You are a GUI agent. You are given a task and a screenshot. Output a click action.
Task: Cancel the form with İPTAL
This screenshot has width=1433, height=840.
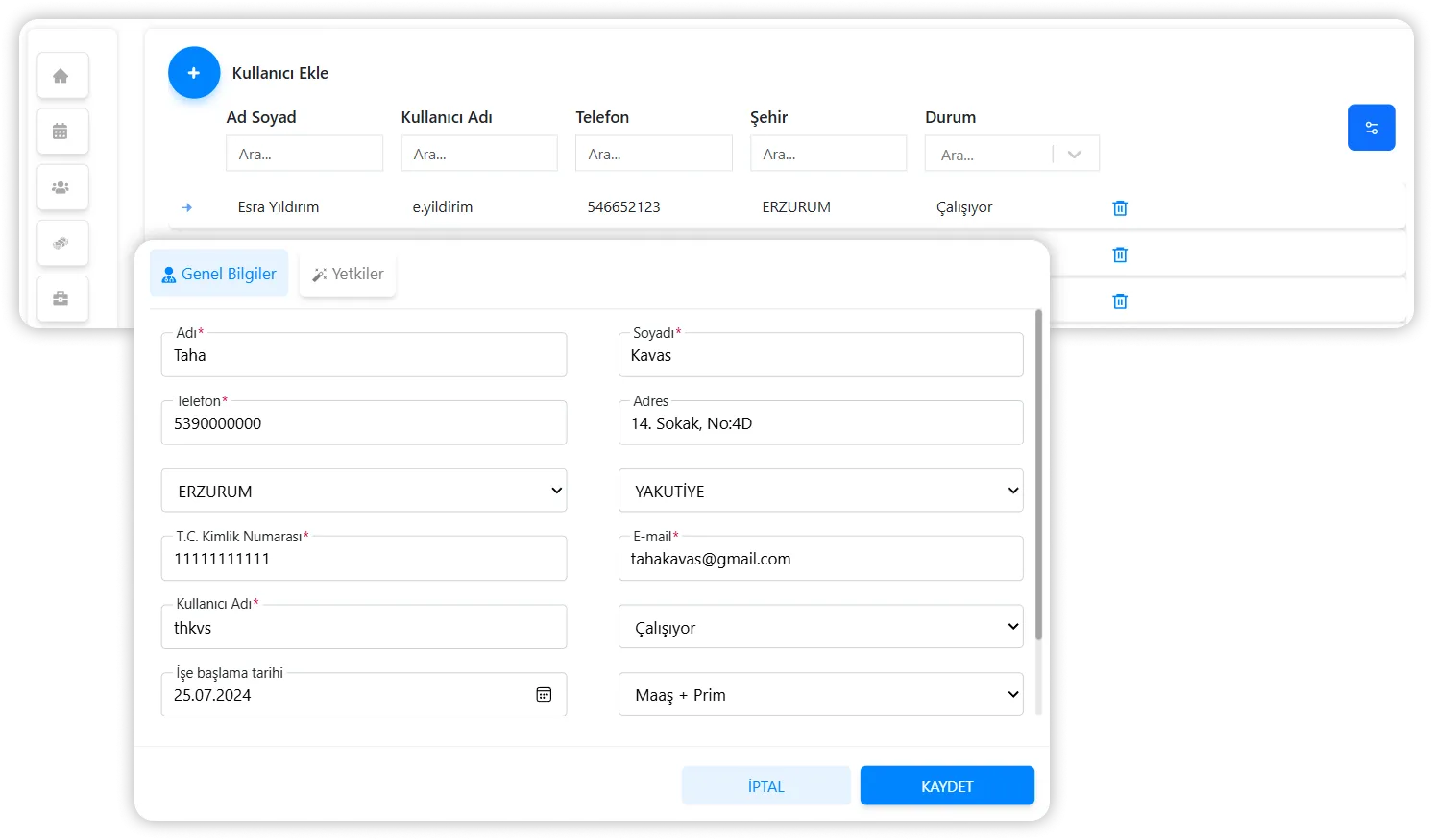[765, 786]
